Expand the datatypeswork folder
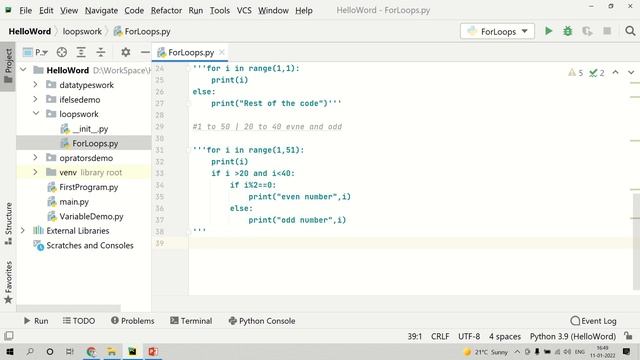Image resolution: width=640 pixels, height=360 pixels. tap(36, 84)
